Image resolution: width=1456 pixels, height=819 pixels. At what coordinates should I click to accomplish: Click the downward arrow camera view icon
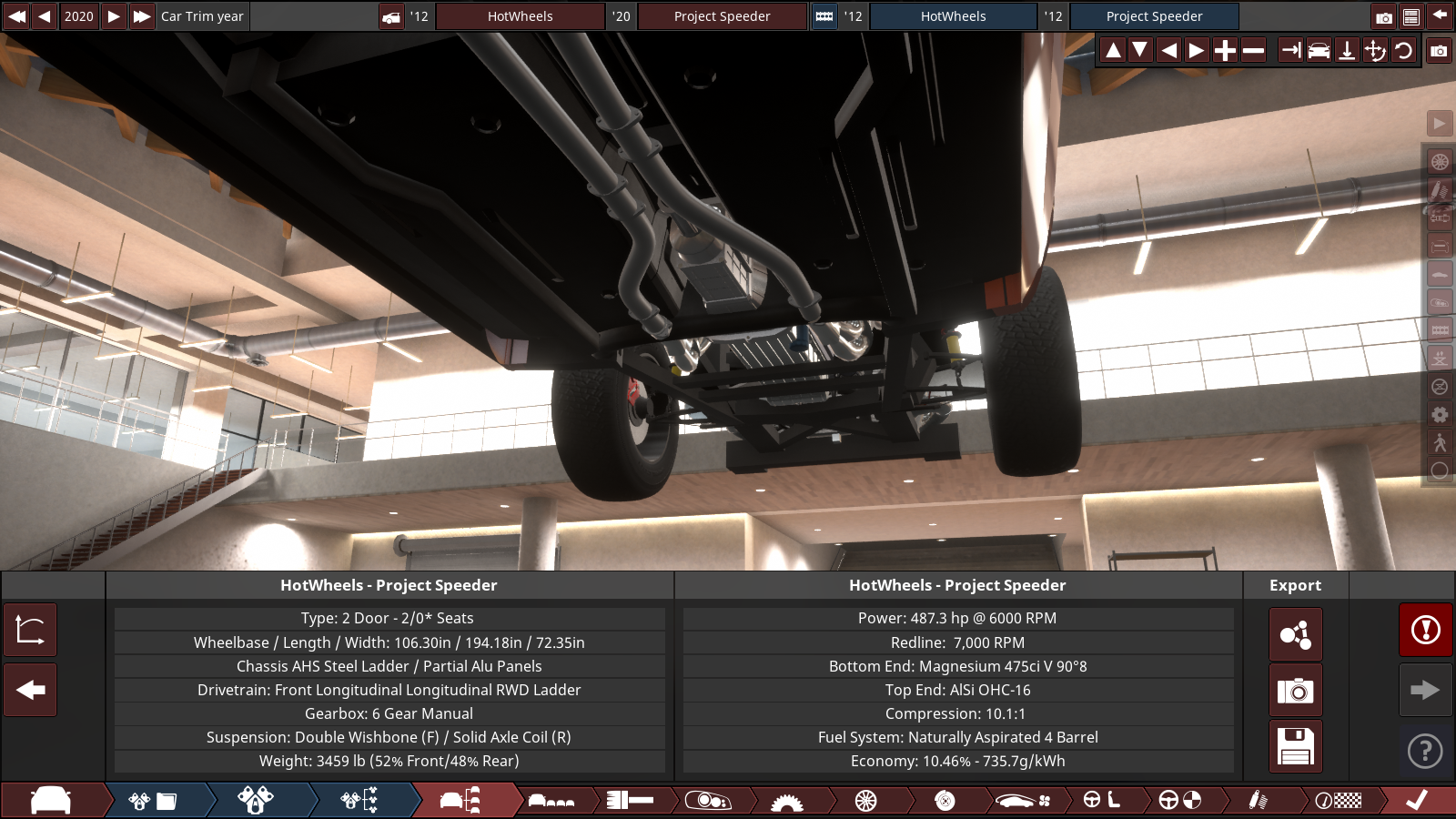(x=1347, y=51)
